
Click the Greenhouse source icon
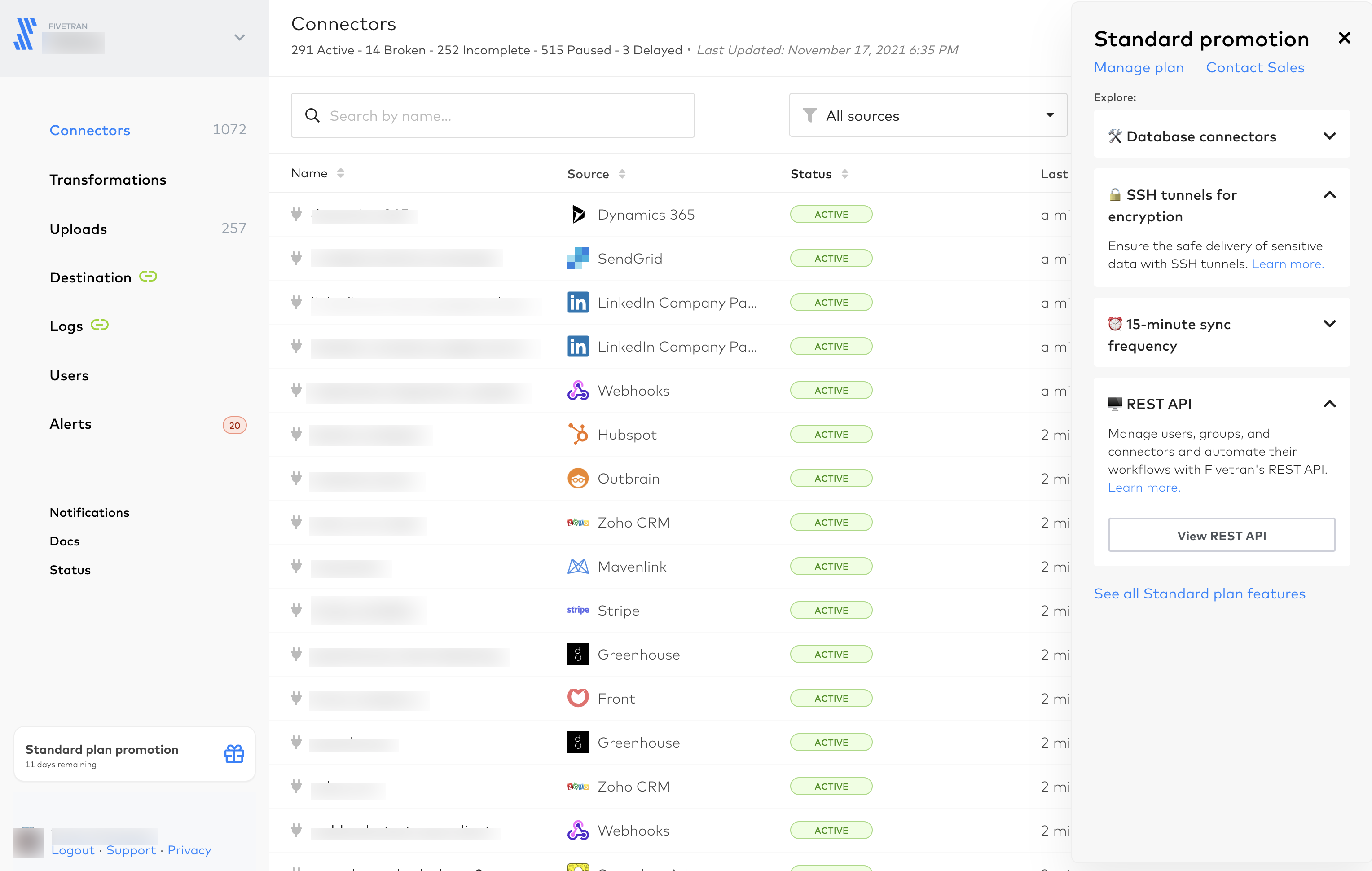point(579,654)
